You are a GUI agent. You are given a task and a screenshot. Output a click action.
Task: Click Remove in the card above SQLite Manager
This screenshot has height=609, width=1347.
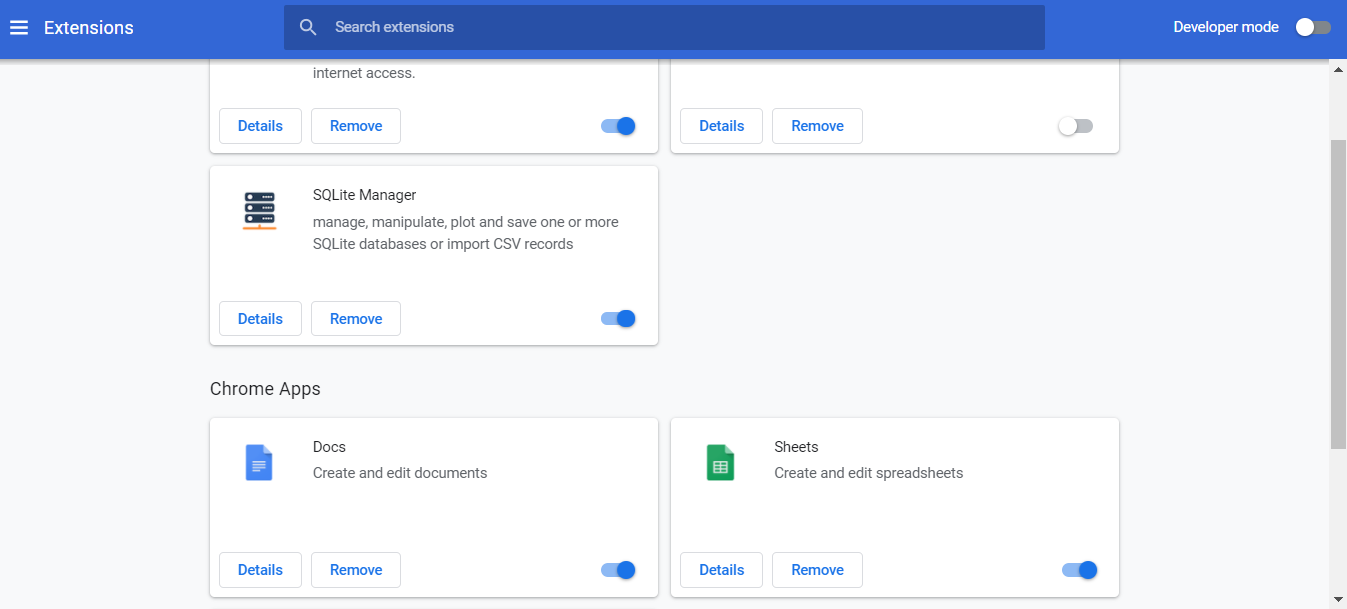coord(356,126)
